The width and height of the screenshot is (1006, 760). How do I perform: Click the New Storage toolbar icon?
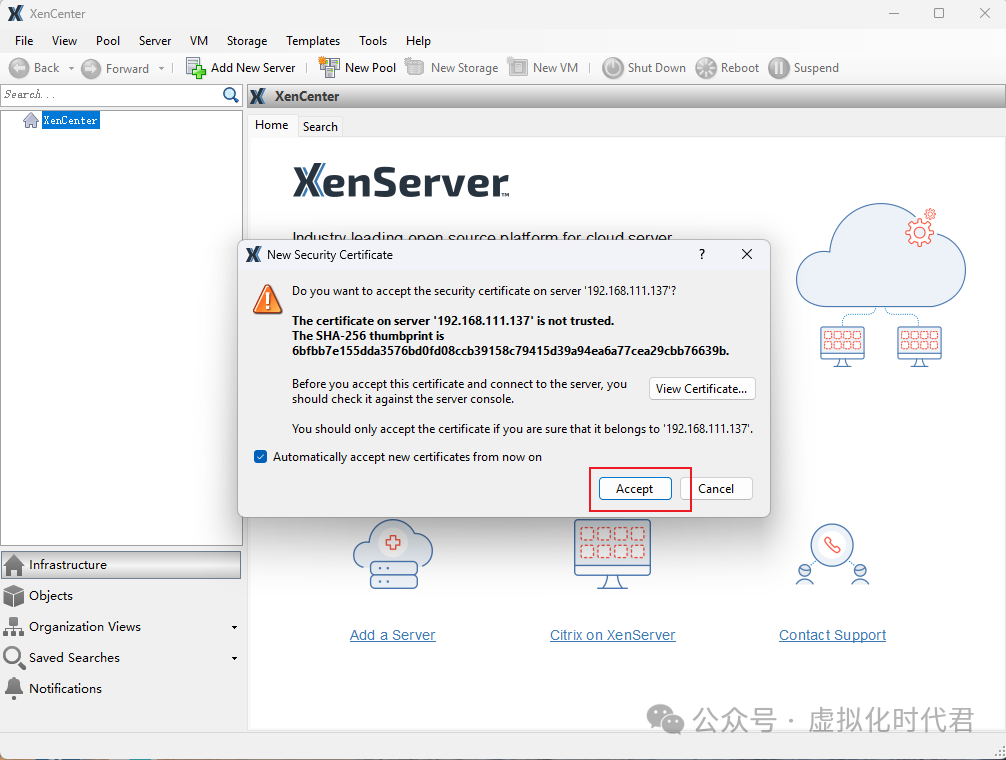tap(414, 68)
